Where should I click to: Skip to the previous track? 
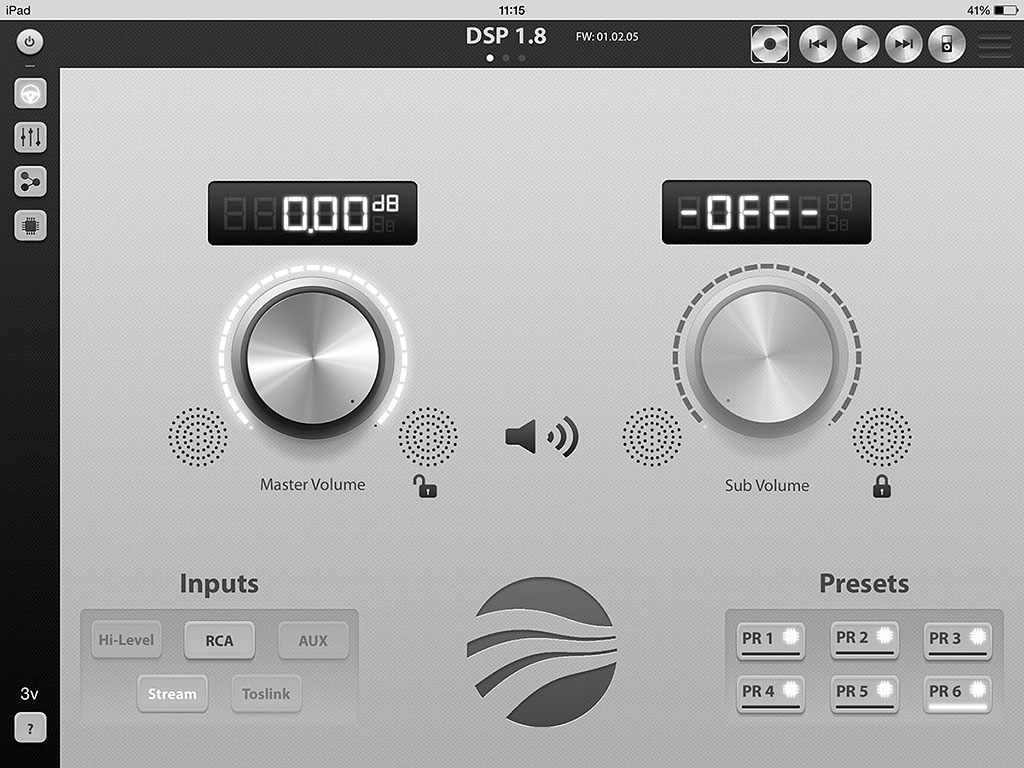tap(818, 44)
